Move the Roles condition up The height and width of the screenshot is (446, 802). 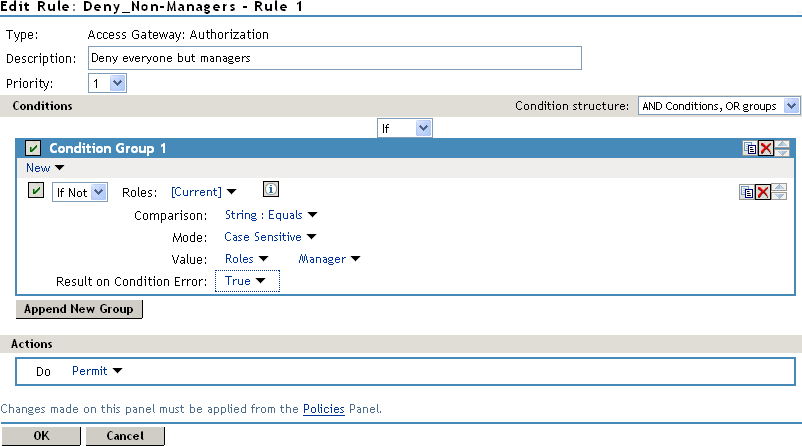pos(780,188)
